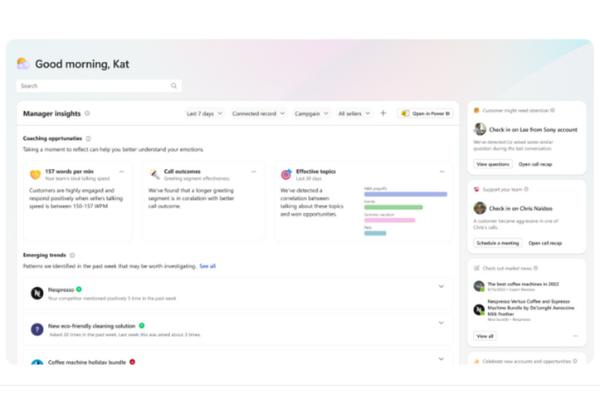The height and width of the screenshot is (420, 600).
Task: Click the search magnifier icon
Action: click(173, 86)
